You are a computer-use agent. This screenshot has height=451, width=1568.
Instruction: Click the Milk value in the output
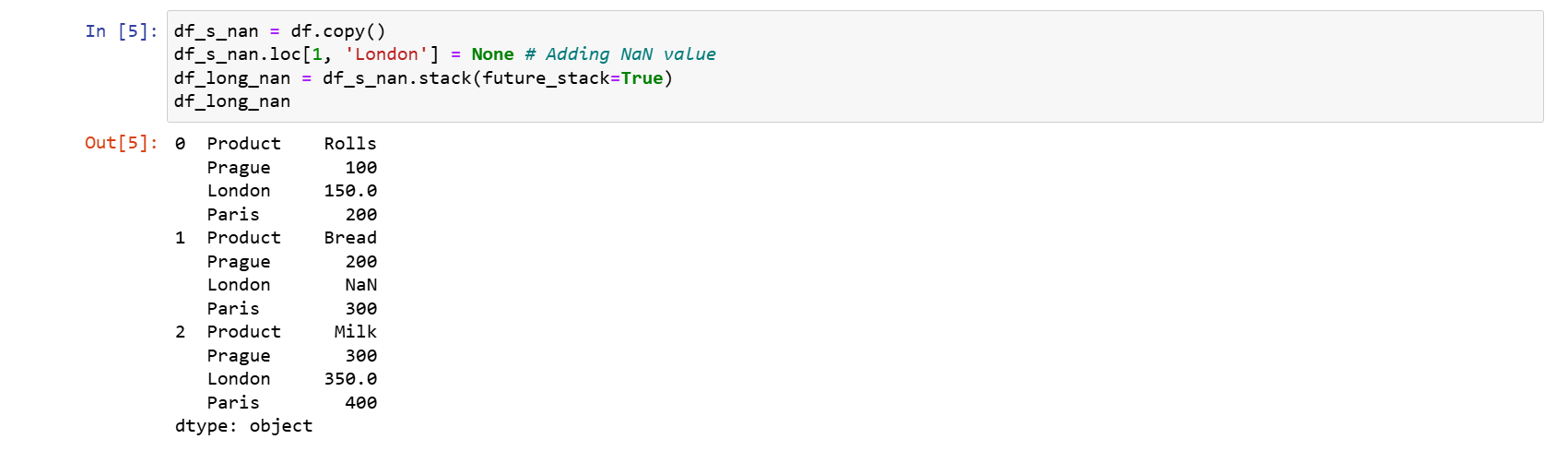click(355, 332)
